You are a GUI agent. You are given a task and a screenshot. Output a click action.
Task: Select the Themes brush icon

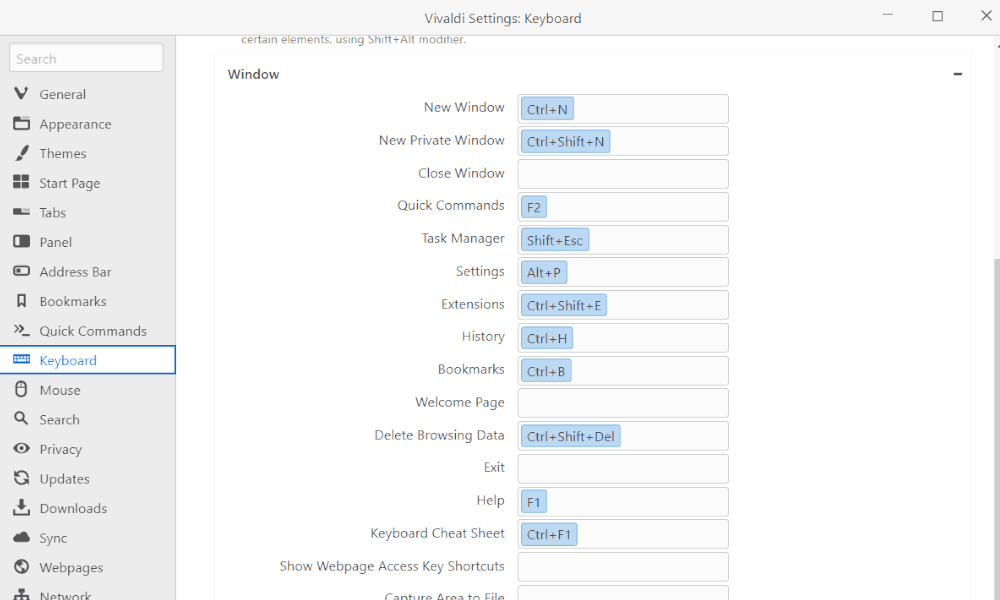click(21, 153)
